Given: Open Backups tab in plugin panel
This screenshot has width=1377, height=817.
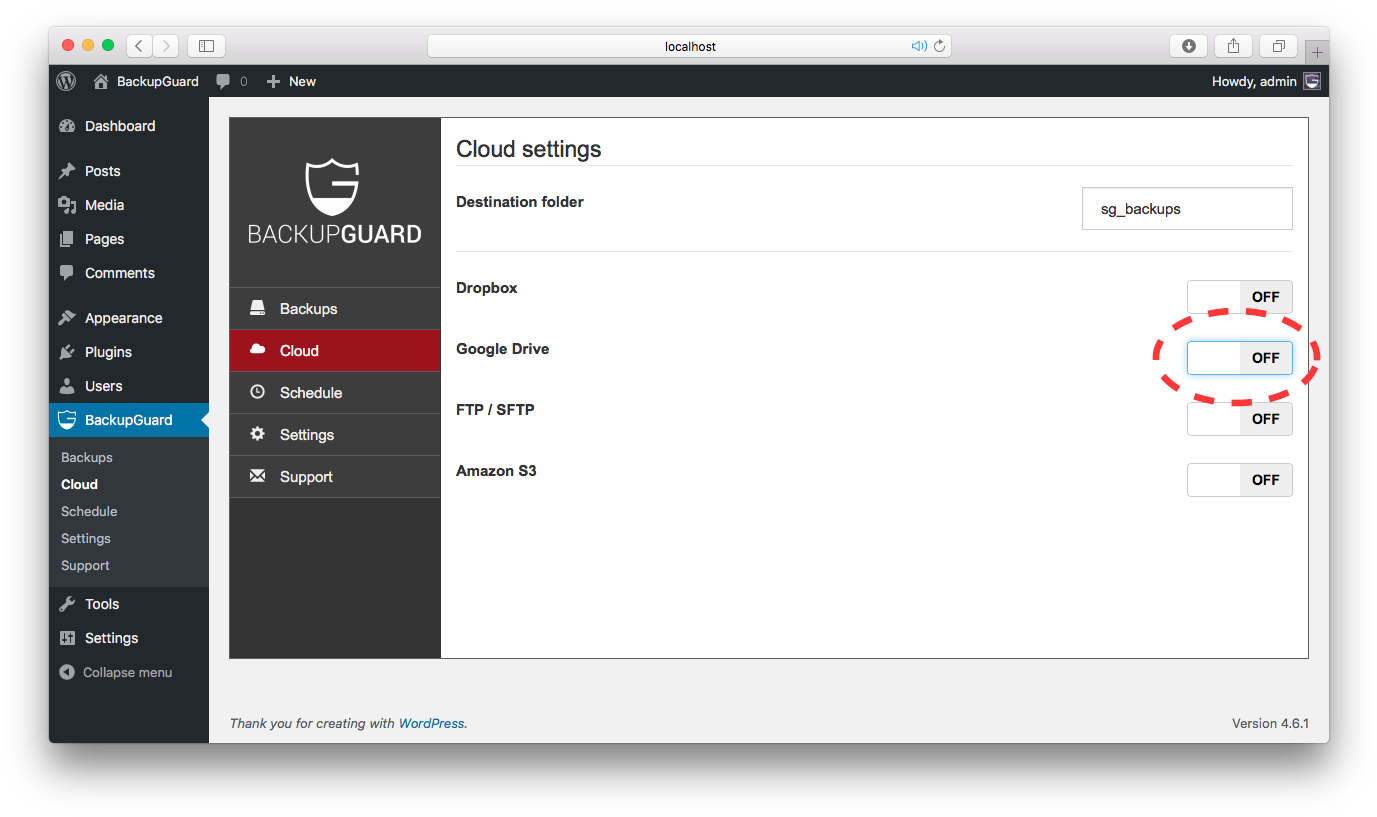Looking at the screenshot, I should 335,309.
